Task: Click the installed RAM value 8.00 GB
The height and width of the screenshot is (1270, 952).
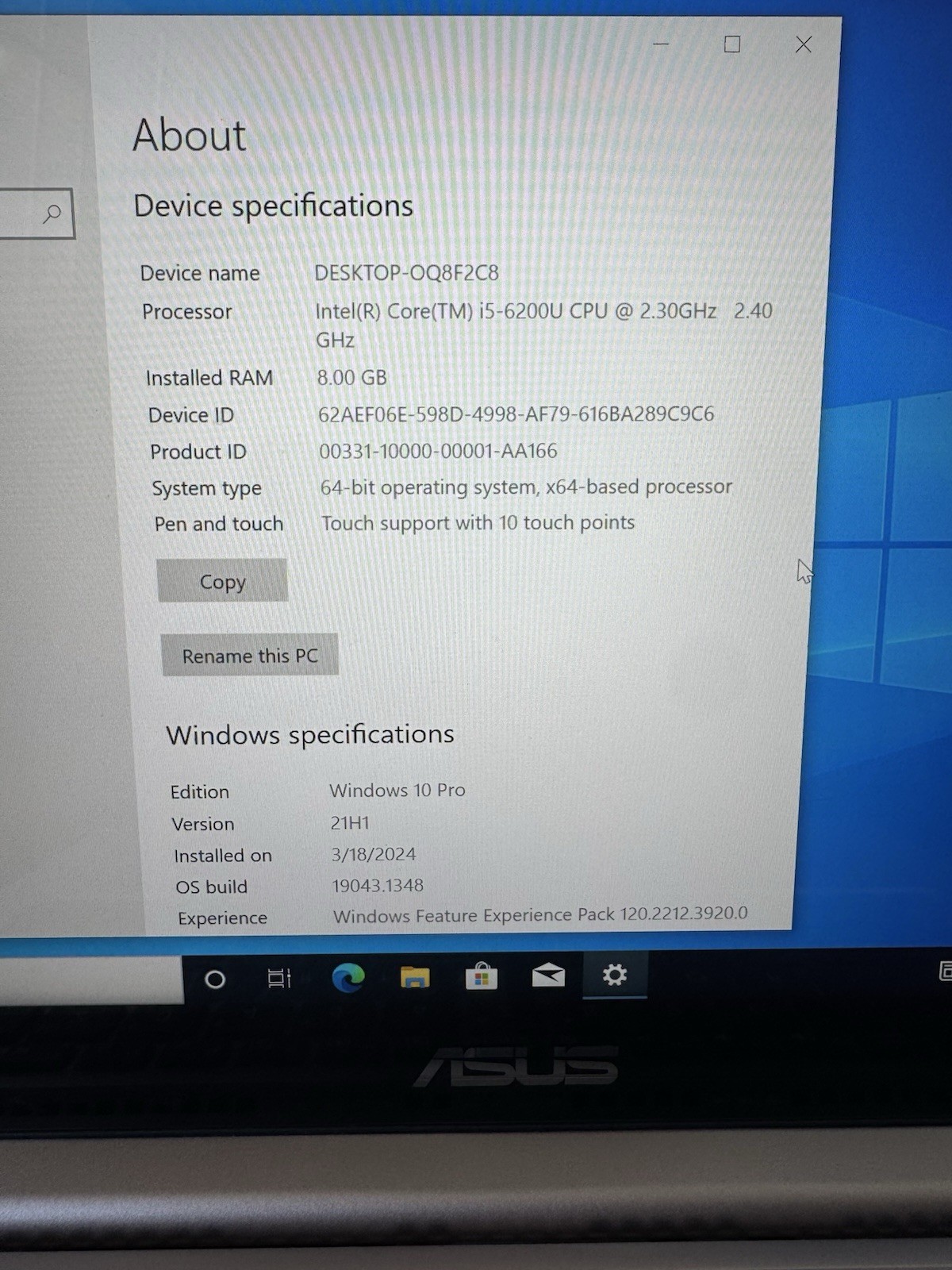Action: click(x=352, y=378)
